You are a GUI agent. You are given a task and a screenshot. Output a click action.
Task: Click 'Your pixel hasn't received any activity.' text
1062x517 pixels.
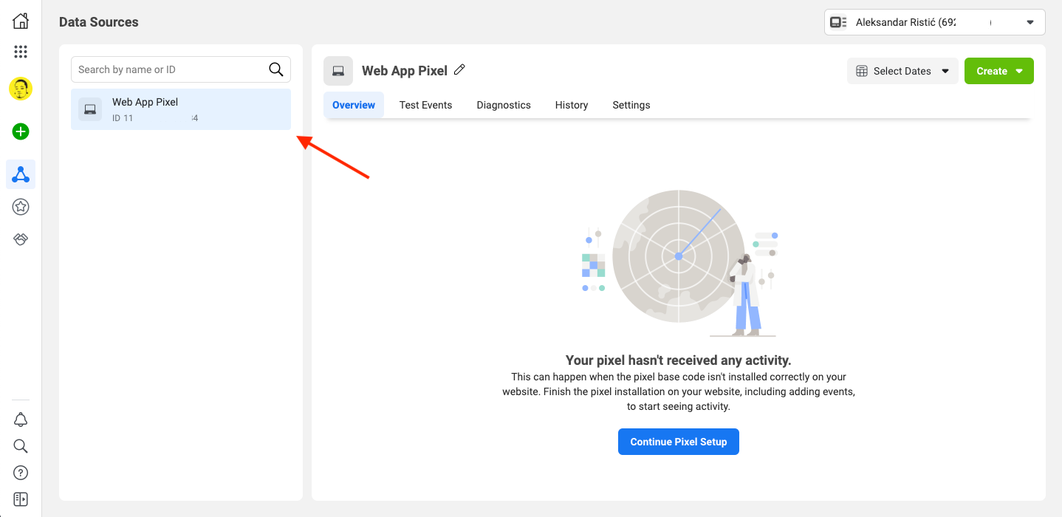[x=678, y=360]
